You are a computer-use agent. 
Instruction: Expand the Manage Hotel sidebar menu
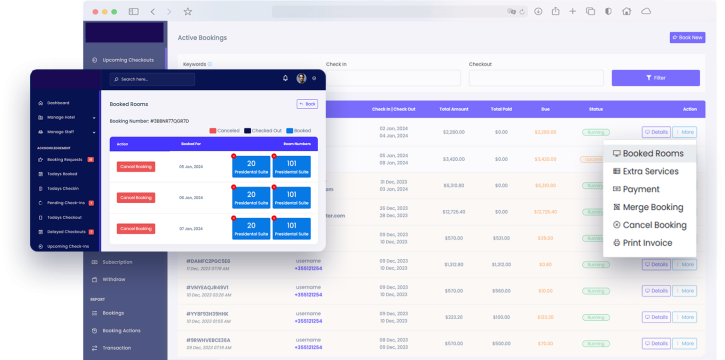(67, 117)
